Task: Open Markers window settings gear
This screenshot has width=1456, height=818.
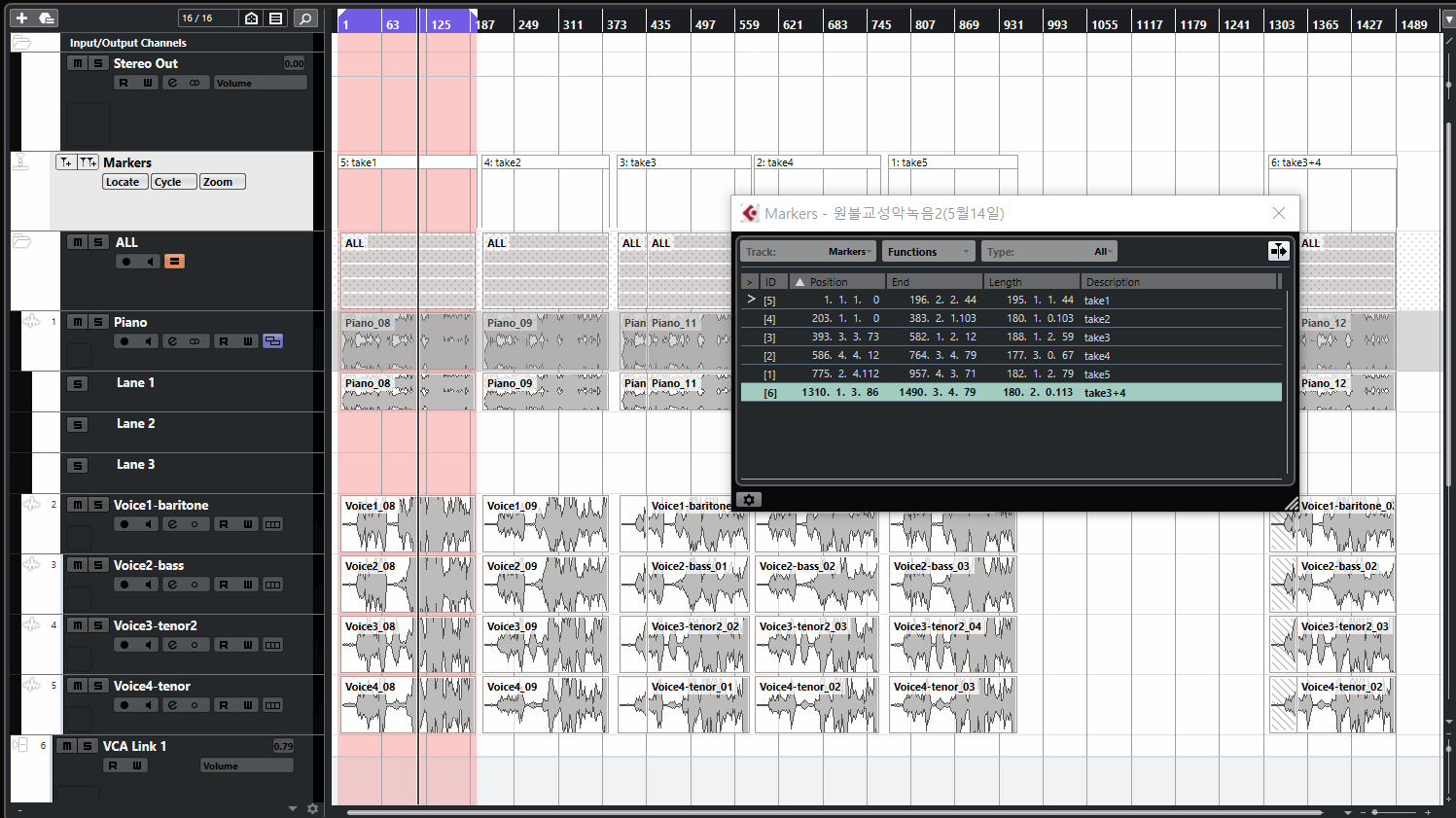Action: pos(749,500)
